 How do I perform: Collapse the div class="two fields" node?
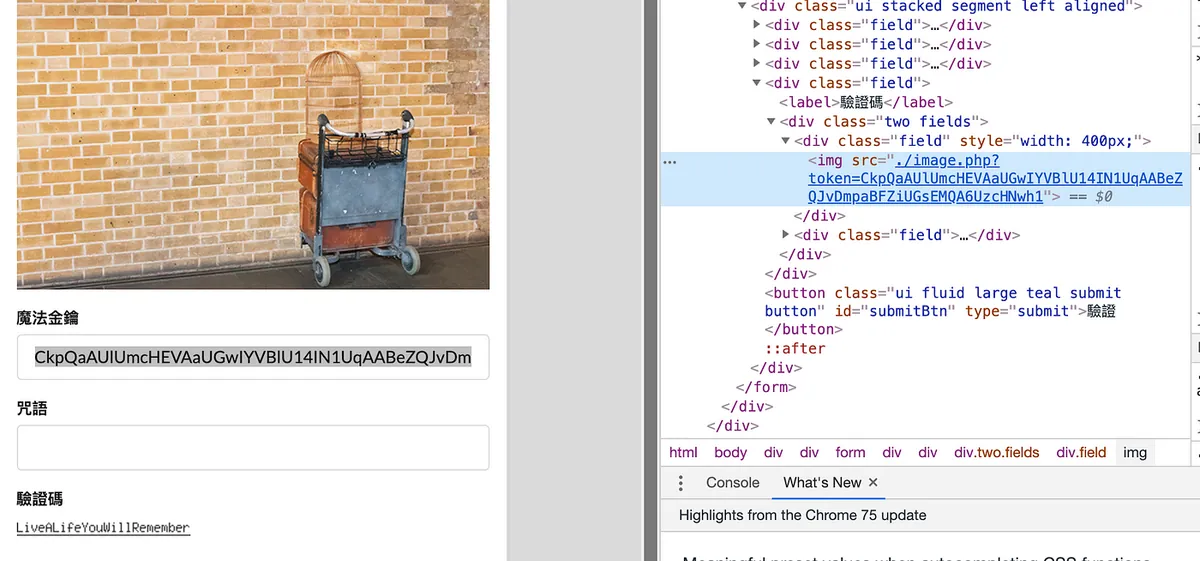click(771, 122)
